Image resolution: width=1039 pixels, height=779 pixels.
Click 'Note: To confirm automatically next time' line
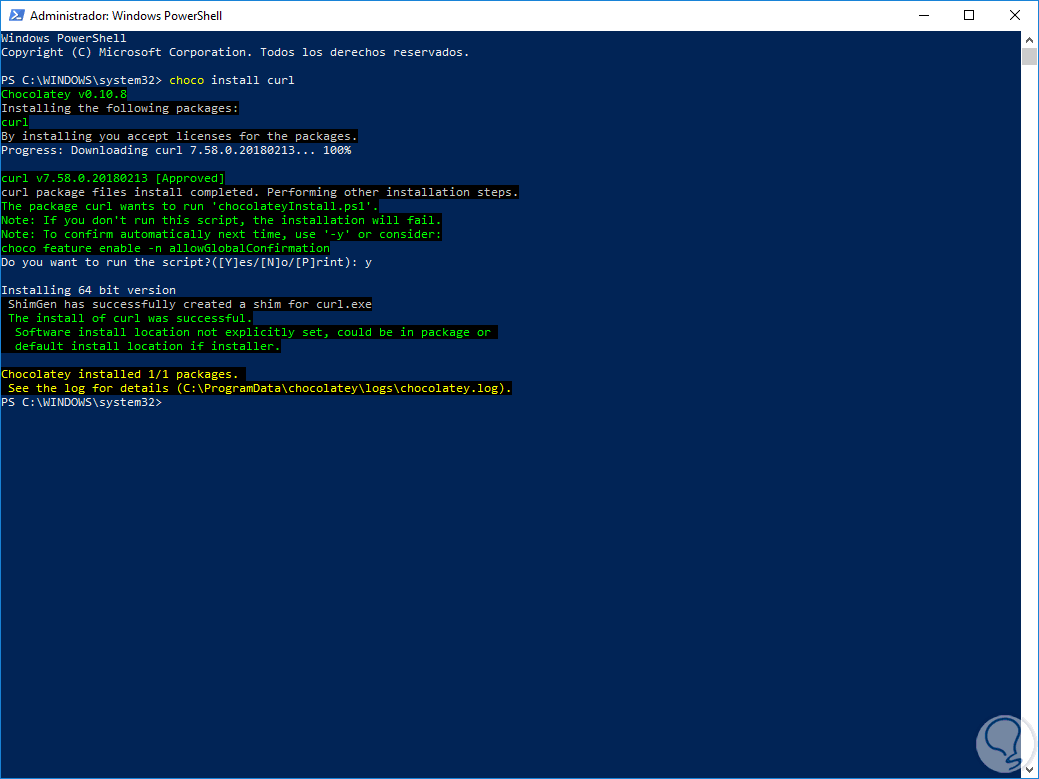click(221, 234)
